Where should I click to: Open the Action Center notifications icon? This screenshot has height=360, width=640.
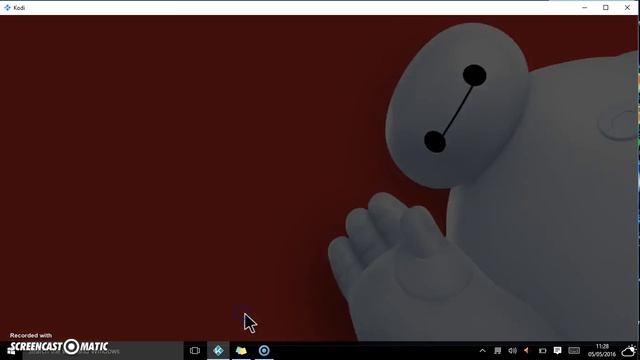click(x=557, y=351)
